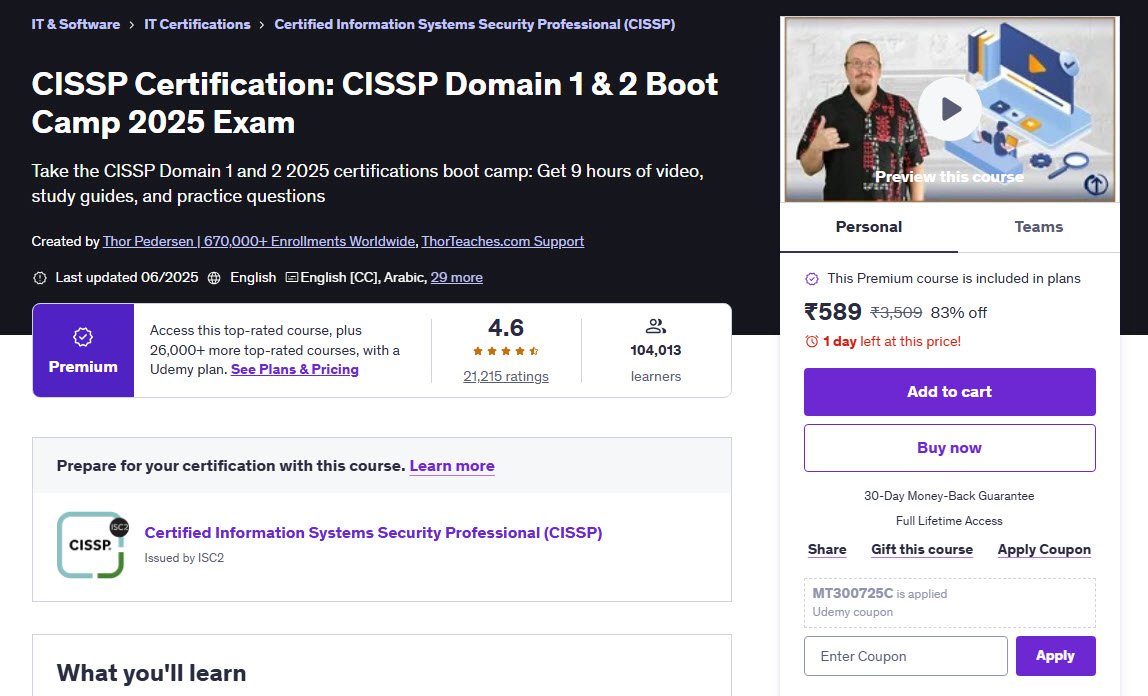Click Add to cart button
Image resolution: width=1148 pixels, height=696 pixels.
[950, 392]
